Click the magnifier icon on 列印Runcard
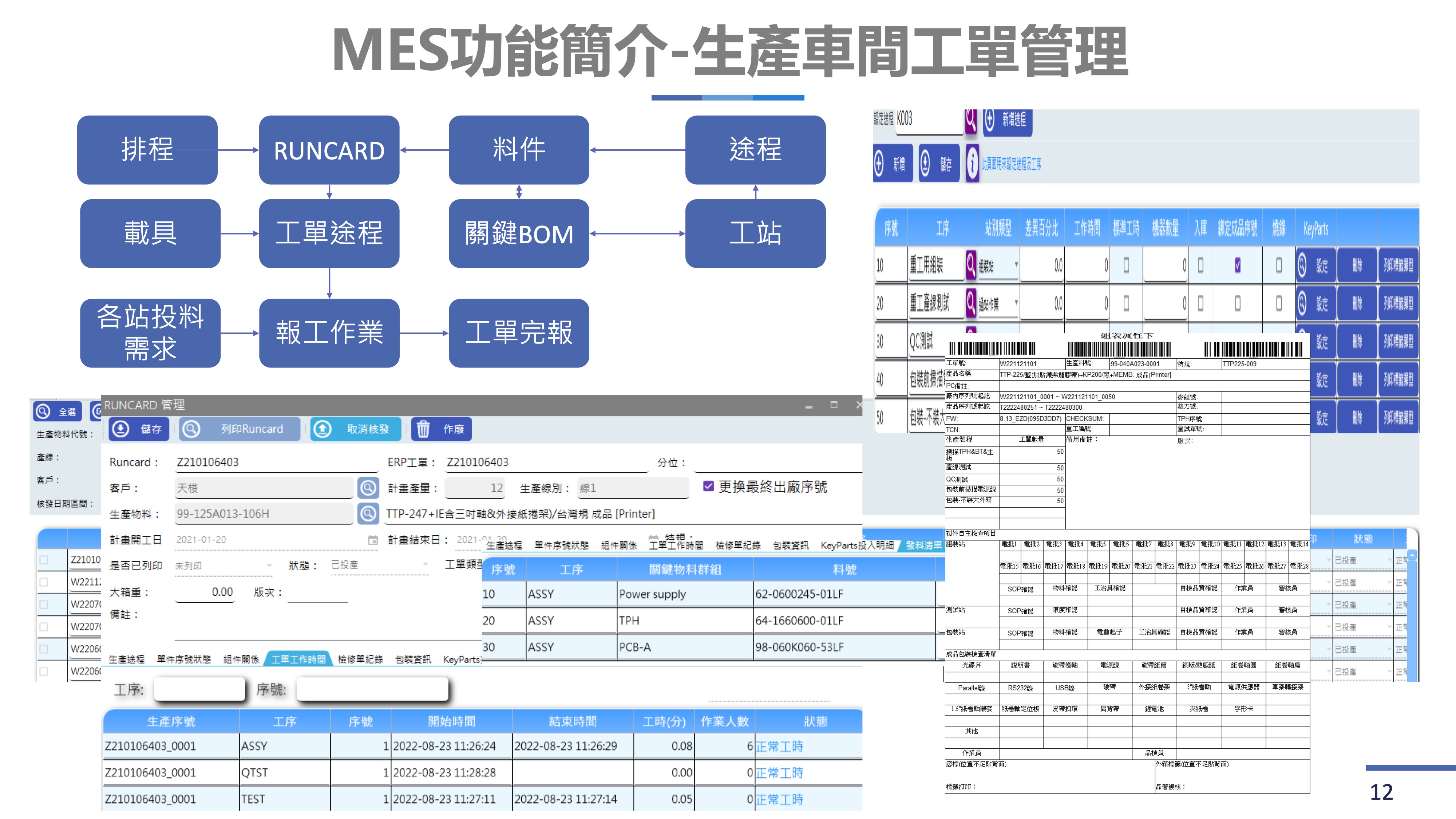 coord(191,429)
